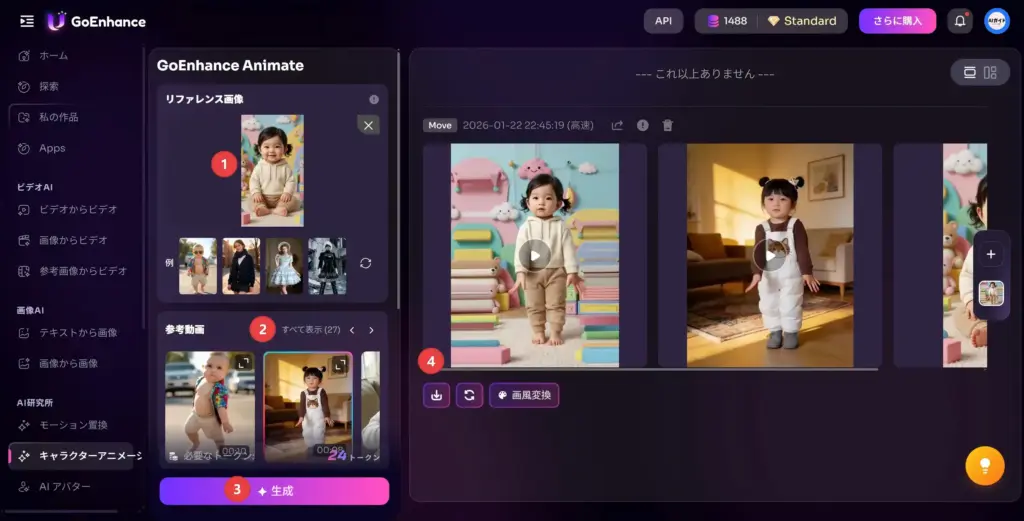Image resolution: width=1024 pixels, height=521 pixels.
Task: Click the 画風変換 button
Action: click(524, 395)
